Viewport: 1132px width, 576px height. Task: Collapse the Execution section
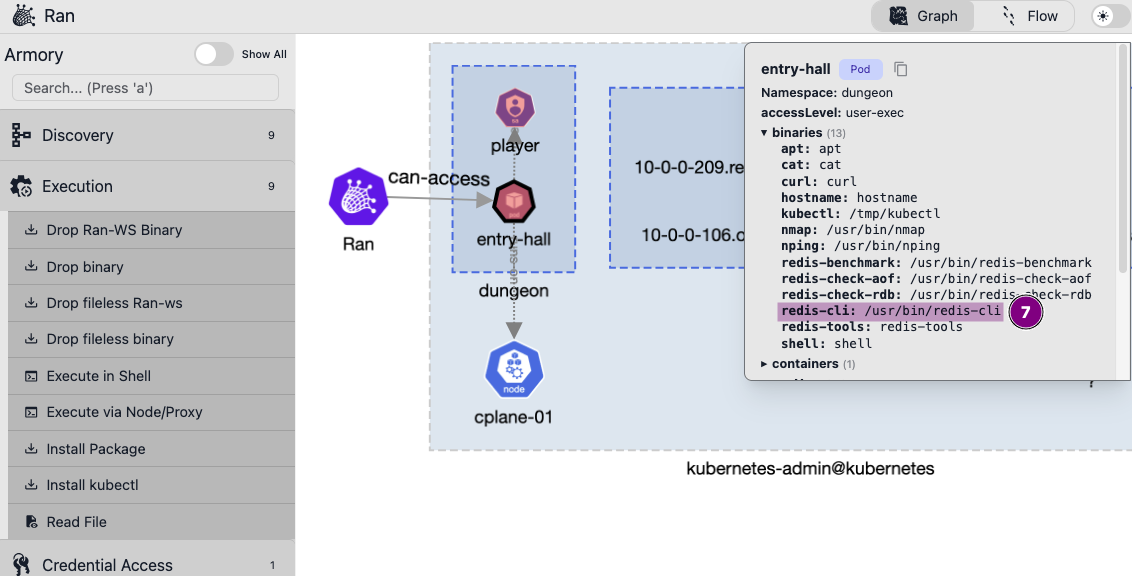click(x=147, y=186)
